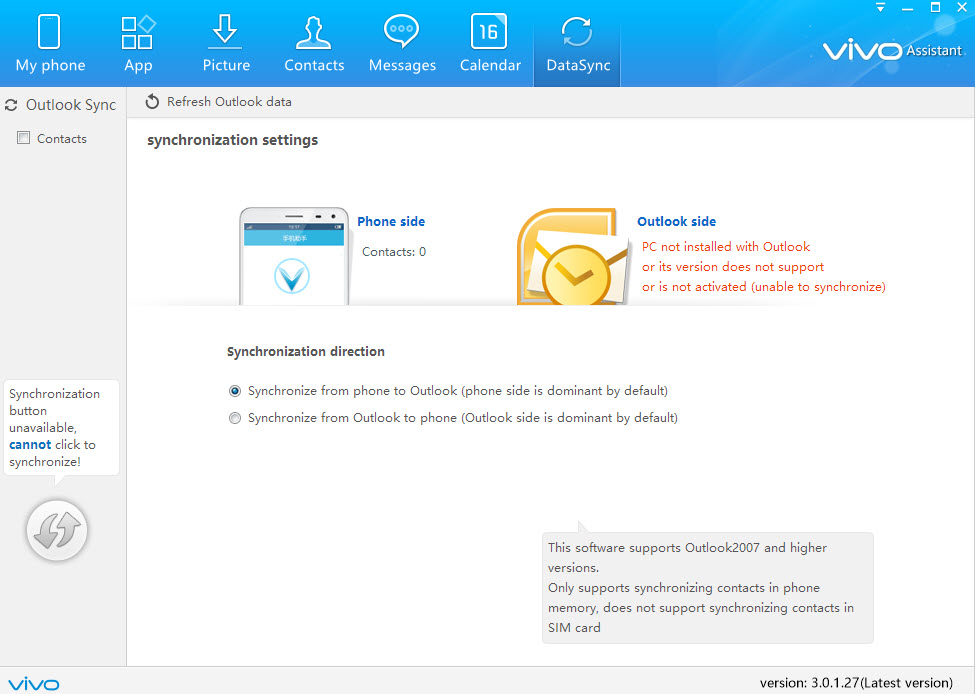The image size is (975, 694).
Task: Choose Synchronize from Outlook to phone
Action: [235, 418]
